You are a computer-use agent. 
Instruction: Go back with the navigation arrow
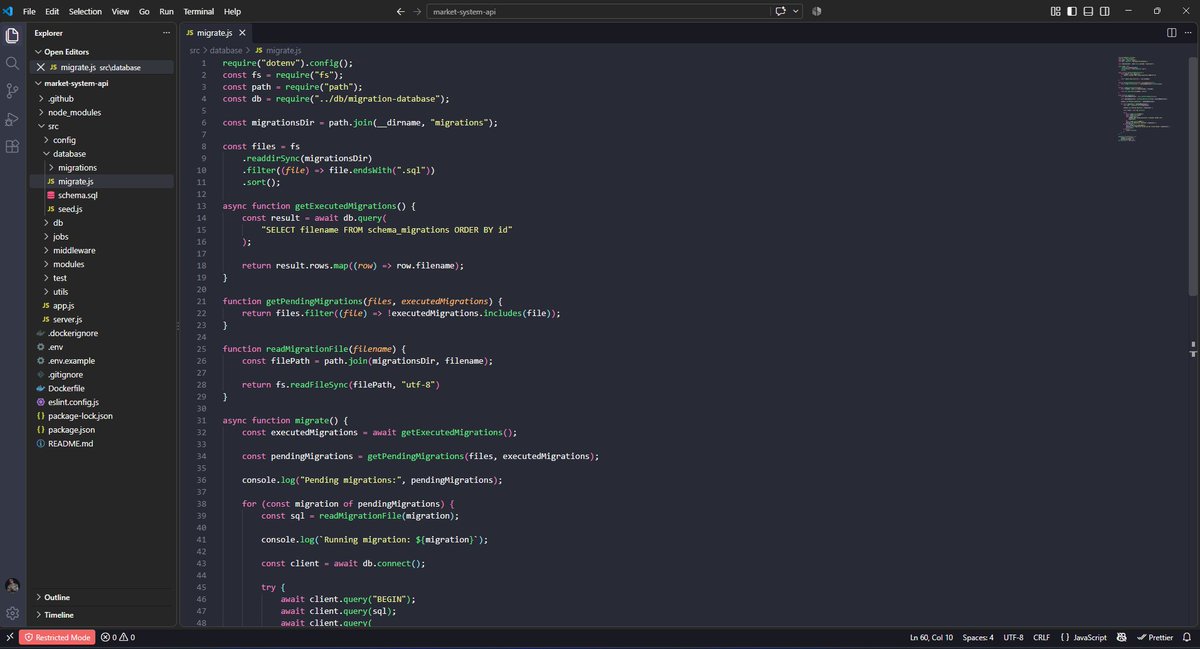[400, 11]
